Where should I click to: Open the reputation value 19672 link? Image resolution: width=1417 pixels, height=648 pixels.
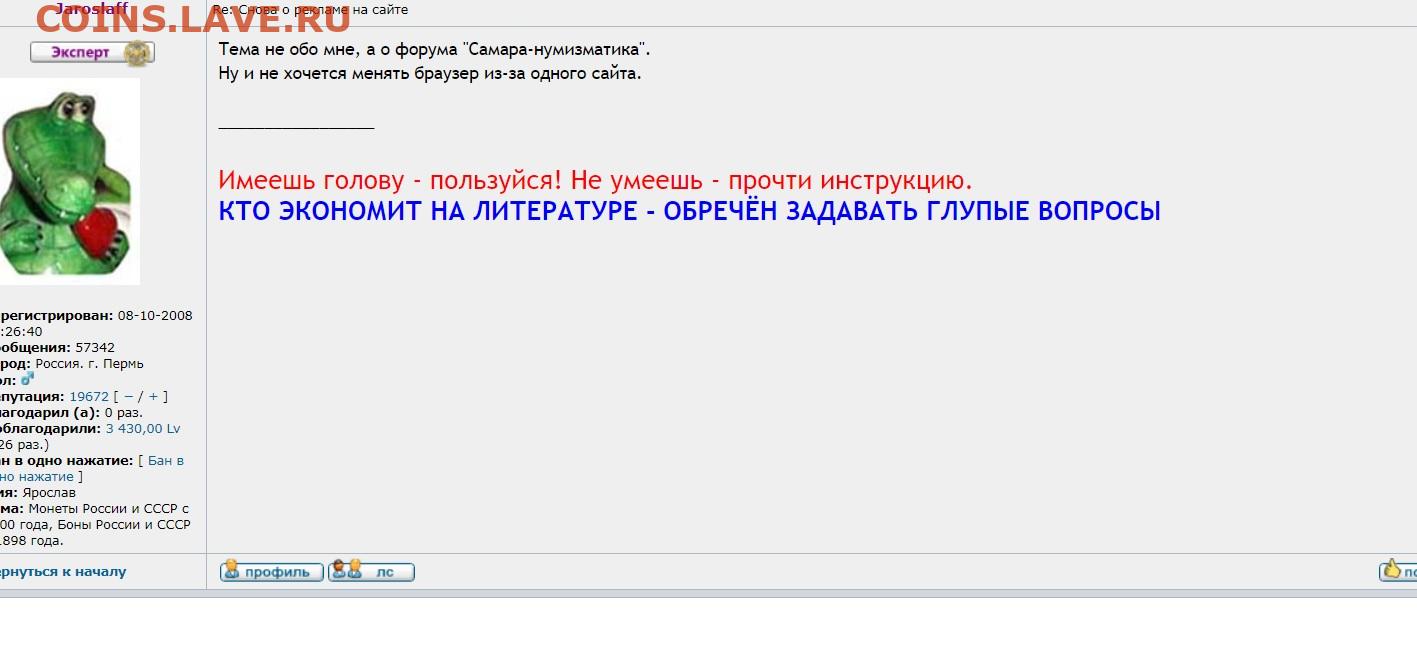coord(89,396)
